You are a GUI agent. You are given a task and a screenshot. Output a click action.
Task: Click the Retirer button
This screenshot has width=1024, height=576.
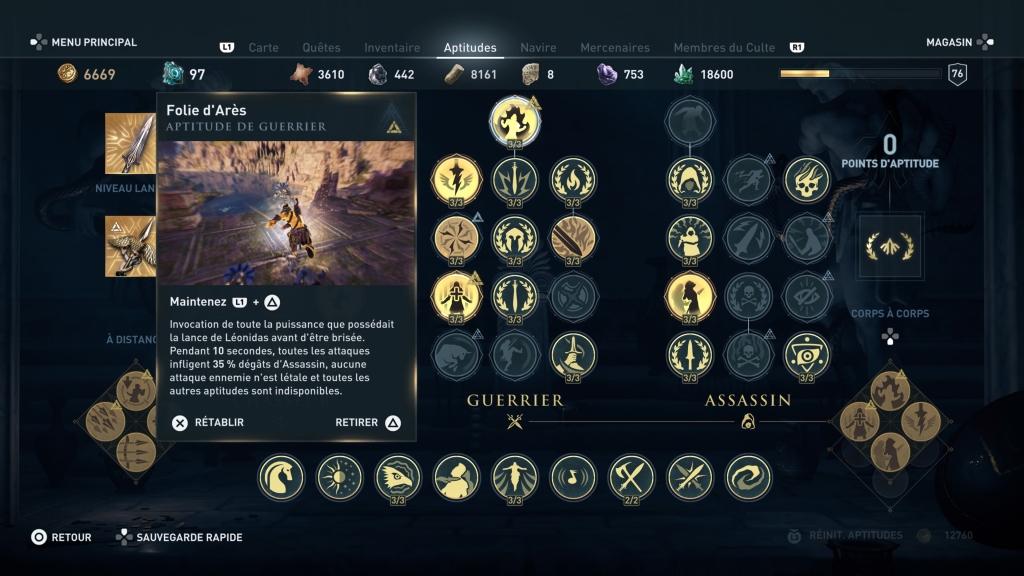click(368, 423)
